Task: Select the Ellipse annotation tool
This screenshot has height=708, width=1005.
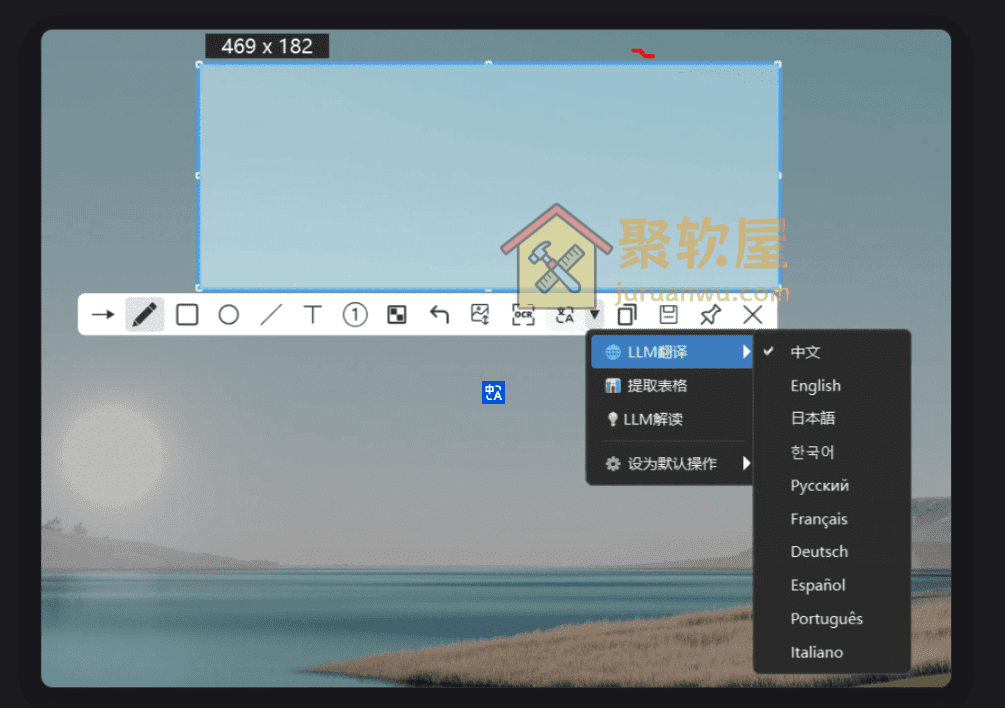Action: click(x=228, y=314)
